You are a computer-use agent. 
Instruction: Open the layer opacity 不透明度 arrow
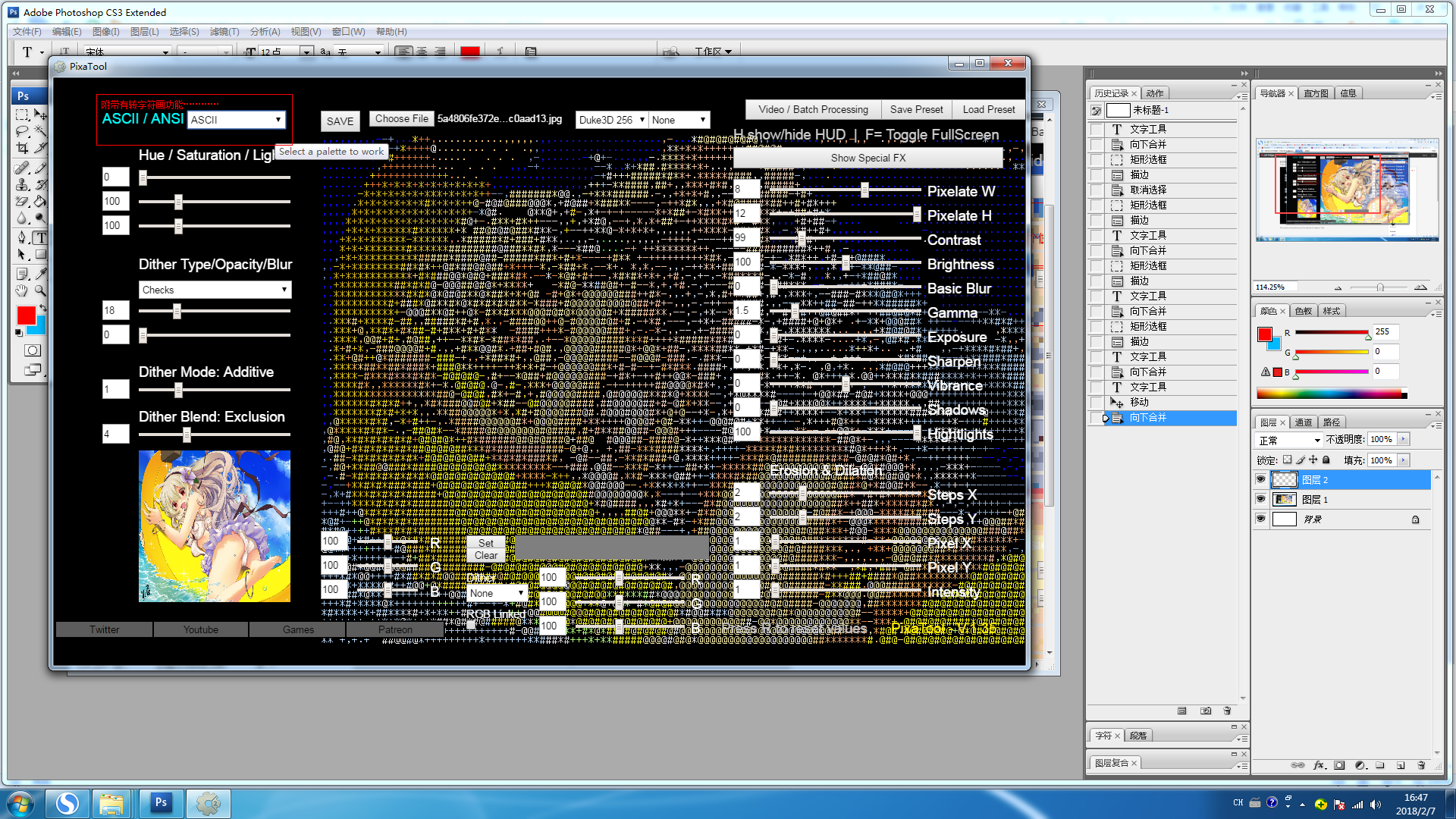tap(1404, 439)
